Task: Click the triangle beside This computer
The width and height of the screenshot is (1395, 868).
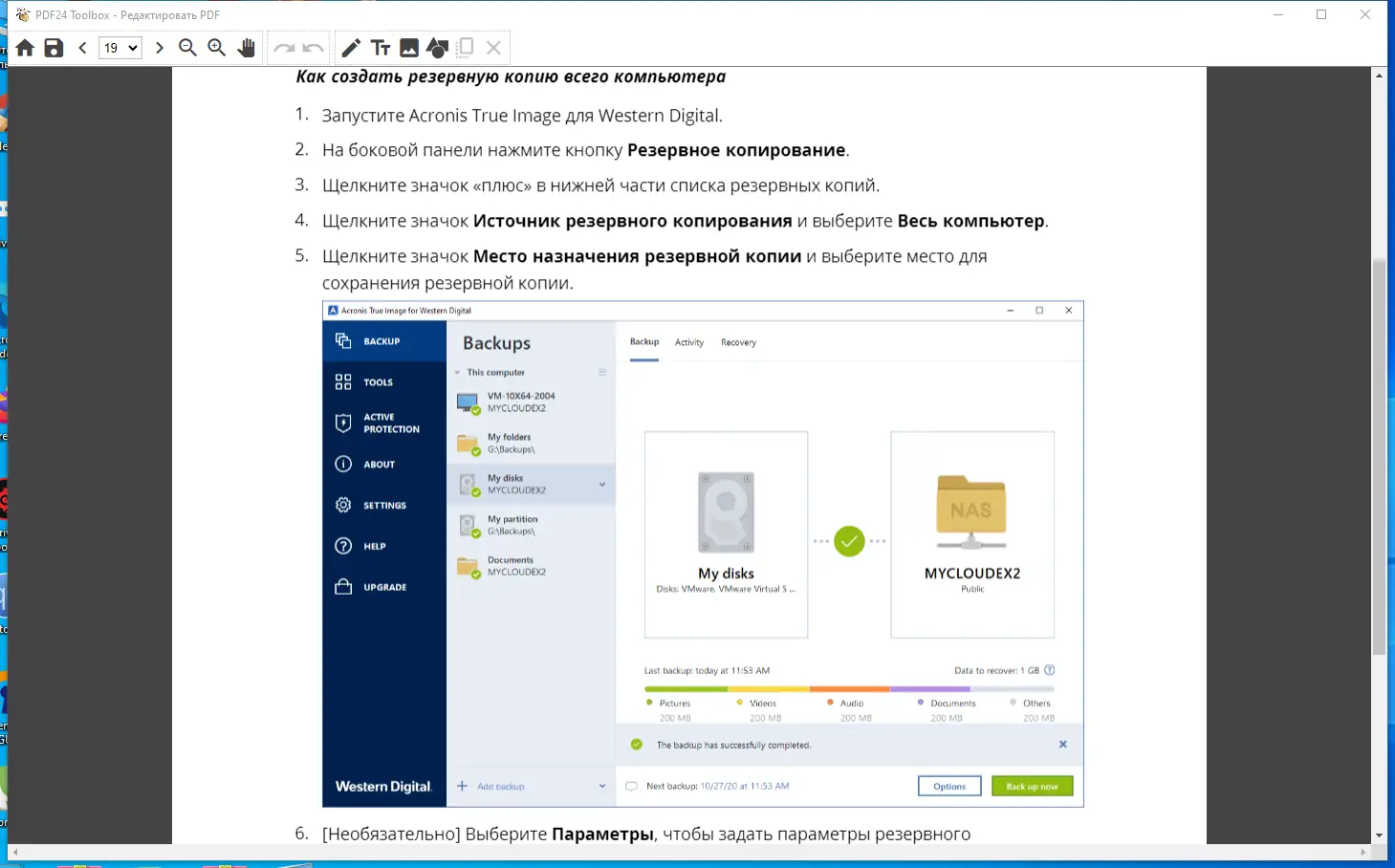Action: click(x=458, y=373)
